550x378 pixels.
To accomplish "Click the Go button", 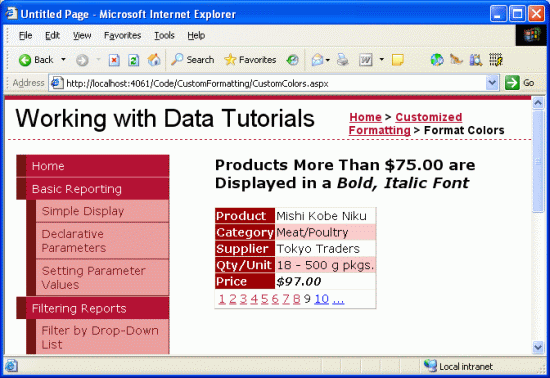I will (520, 83).
